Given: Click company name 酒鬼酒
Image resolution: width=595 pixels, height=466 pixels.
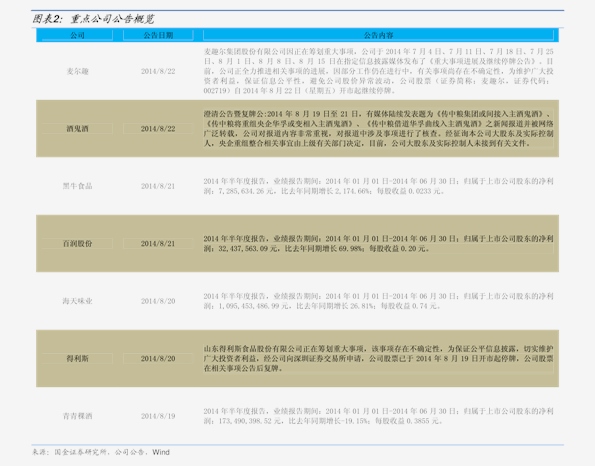Looking at the screenshot, I should tap(77, 129).
